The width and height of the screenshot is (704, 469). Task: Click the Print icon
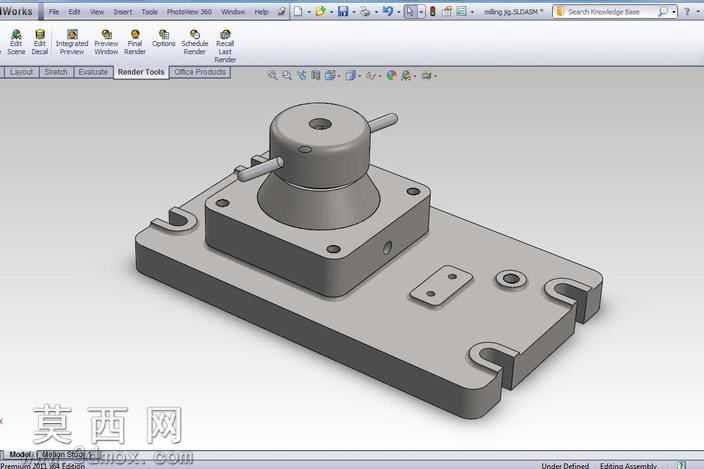coord(365,12)
